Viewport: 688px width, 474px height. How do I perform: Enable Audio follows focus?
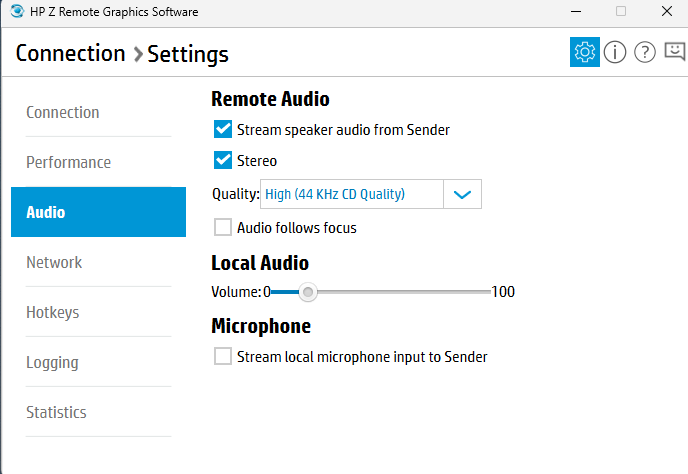(223, 227)
